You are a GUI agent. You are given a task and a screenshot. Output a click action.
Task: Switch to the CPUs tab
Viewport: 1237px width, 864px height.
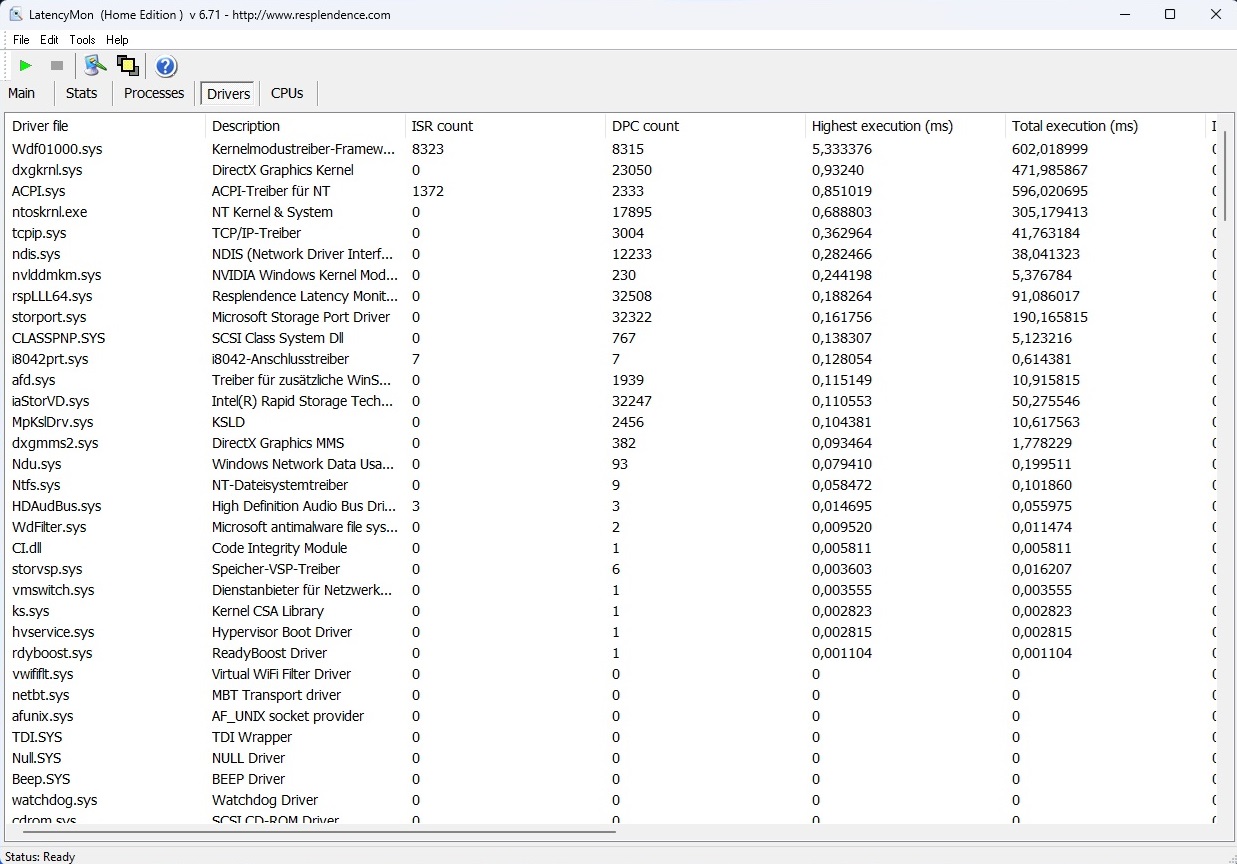tap(287, 93)
